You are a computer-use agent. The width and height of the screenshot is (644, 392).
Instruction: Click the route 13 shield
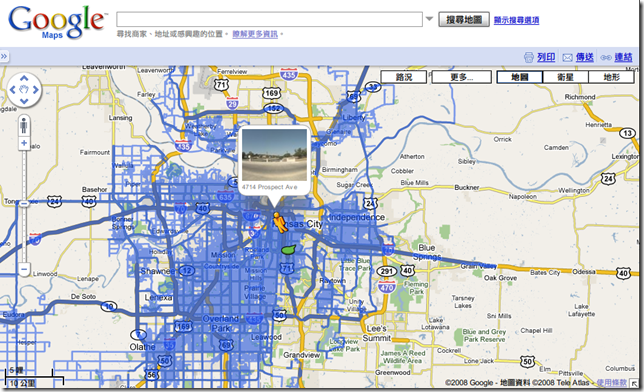coord(628,133)
